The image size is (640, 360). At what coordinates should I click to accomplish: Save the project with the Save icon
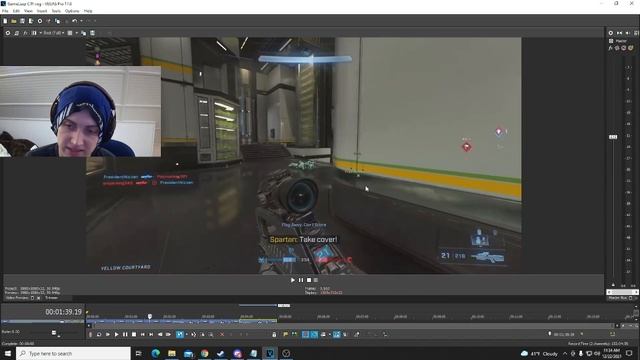22,21
